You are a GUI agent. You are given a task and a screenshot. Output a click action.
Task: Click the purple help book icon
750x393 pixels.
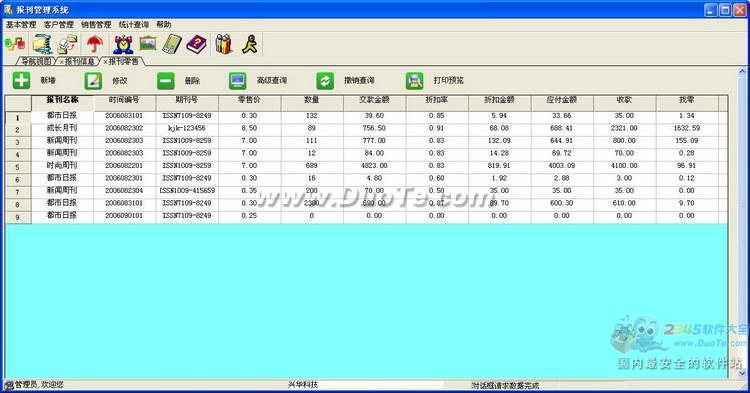tap(196, 44)
